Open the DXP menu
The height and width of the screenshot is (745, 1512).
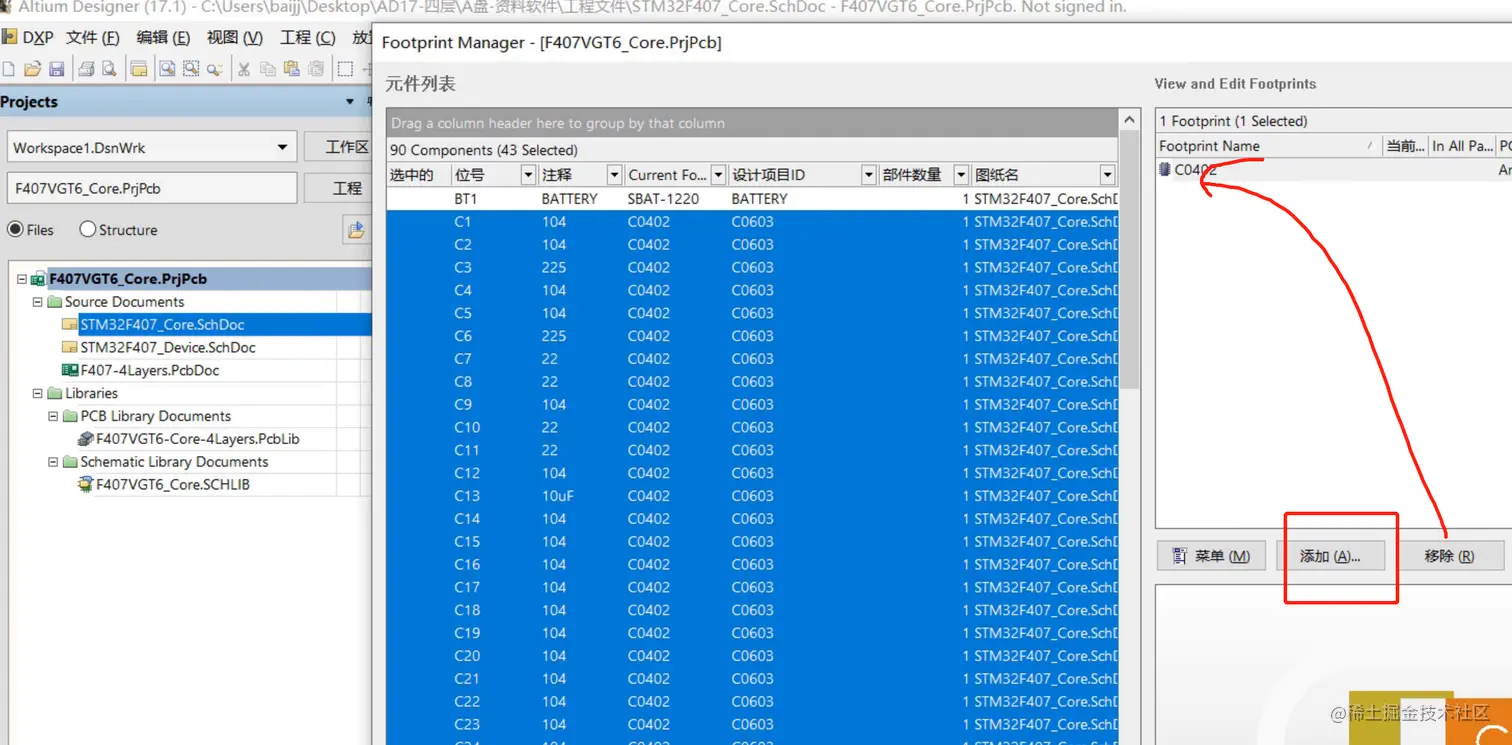tap(37, 37)
